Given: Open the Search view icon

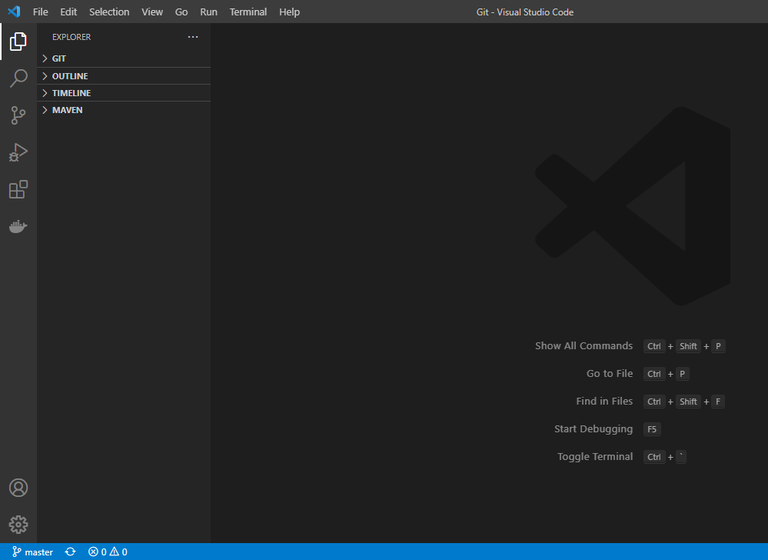Looking at the screenshot, I should point(18,78).
